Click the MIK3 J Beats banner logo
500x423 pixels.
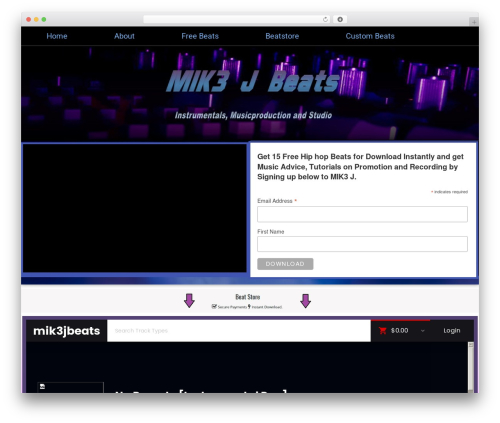(253, 81)
